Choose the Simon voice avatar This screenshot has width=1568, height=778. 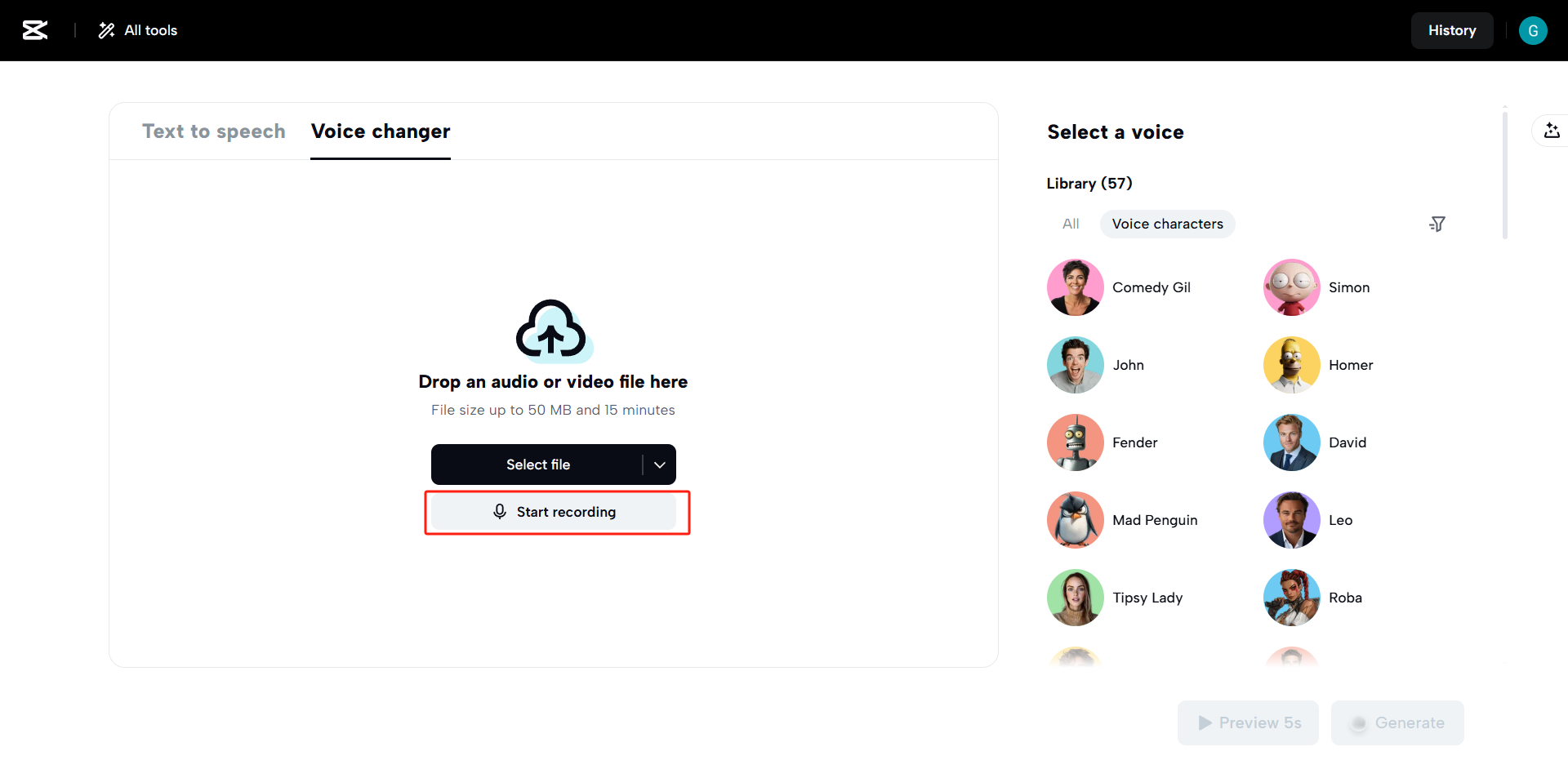(1292, 287)
